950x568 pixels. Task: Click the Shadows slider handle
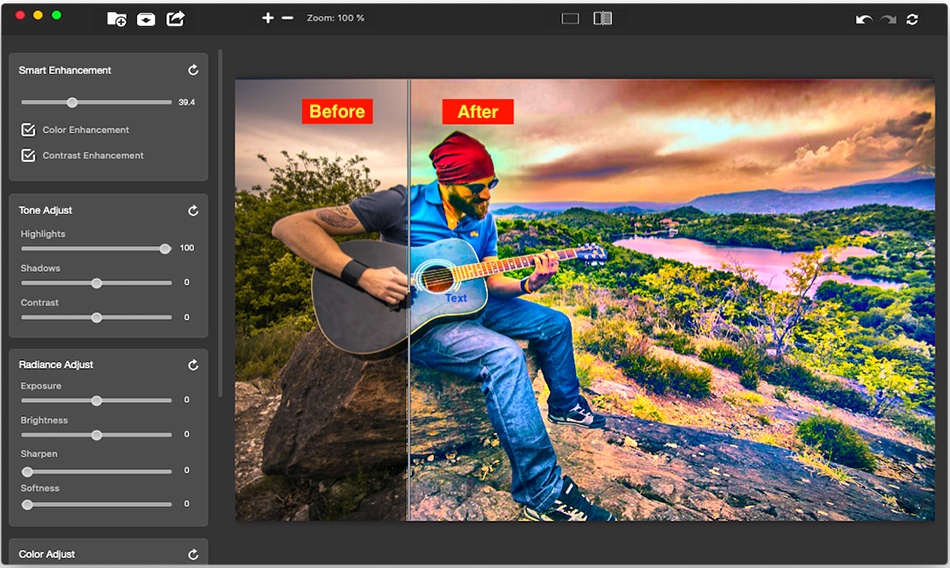pos(96,283)
